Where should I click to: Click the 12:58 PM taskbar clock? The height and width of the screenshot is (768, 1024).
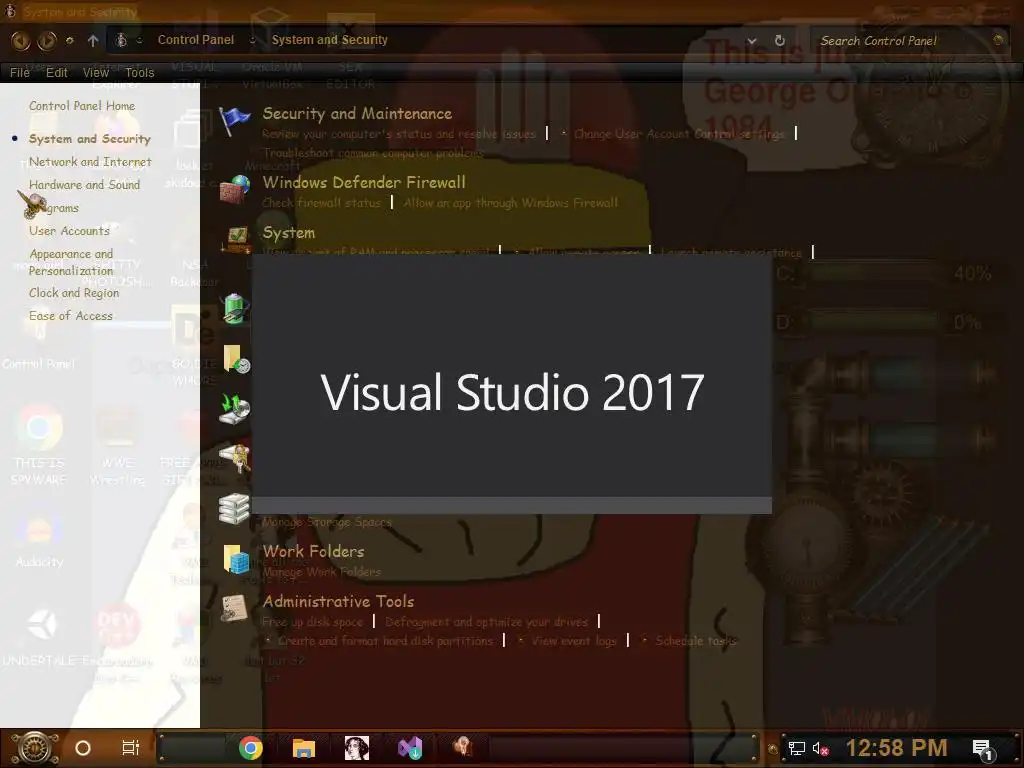(x=897, y=748)
